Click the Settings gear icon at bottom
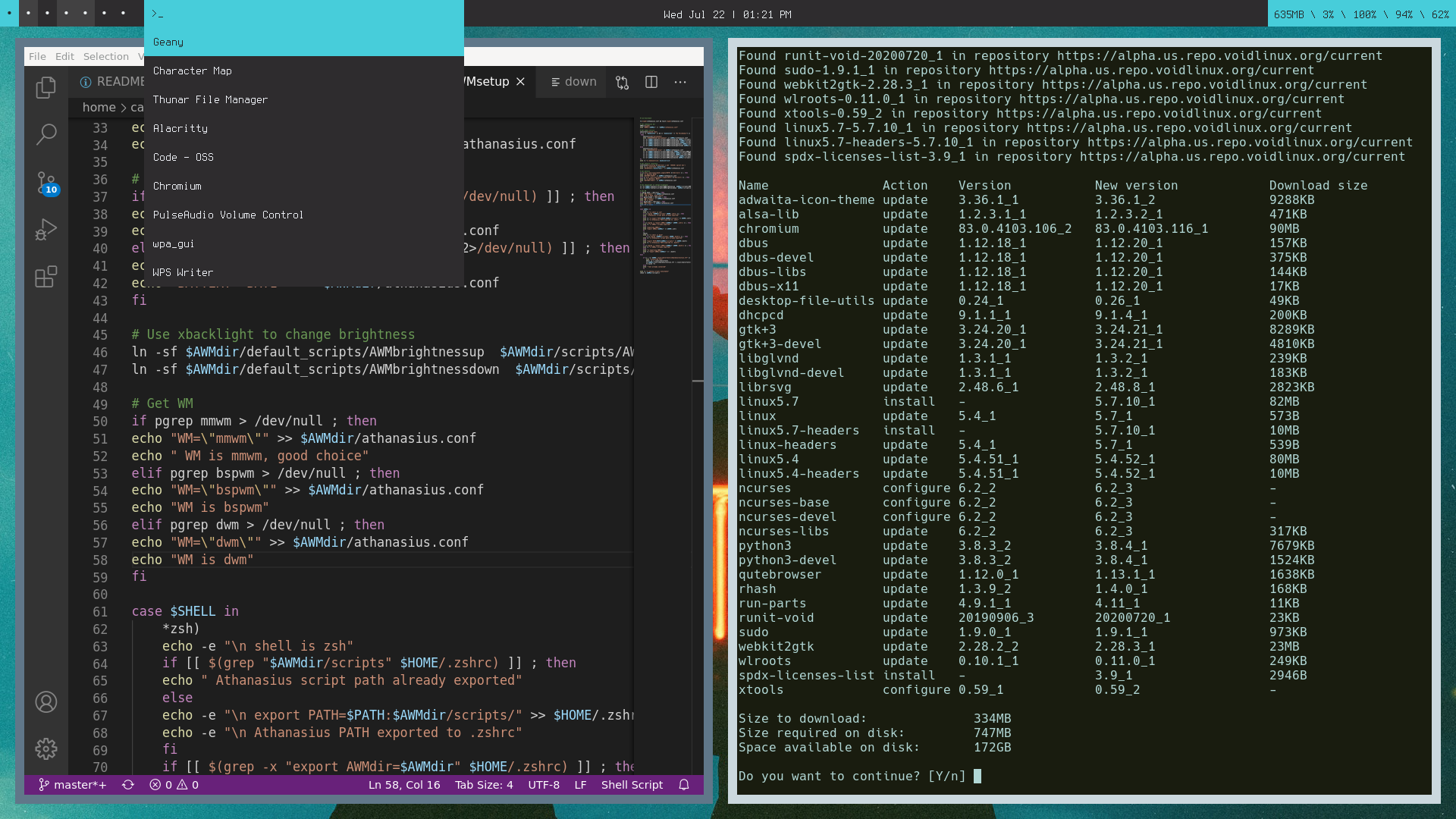 point(46,749)
